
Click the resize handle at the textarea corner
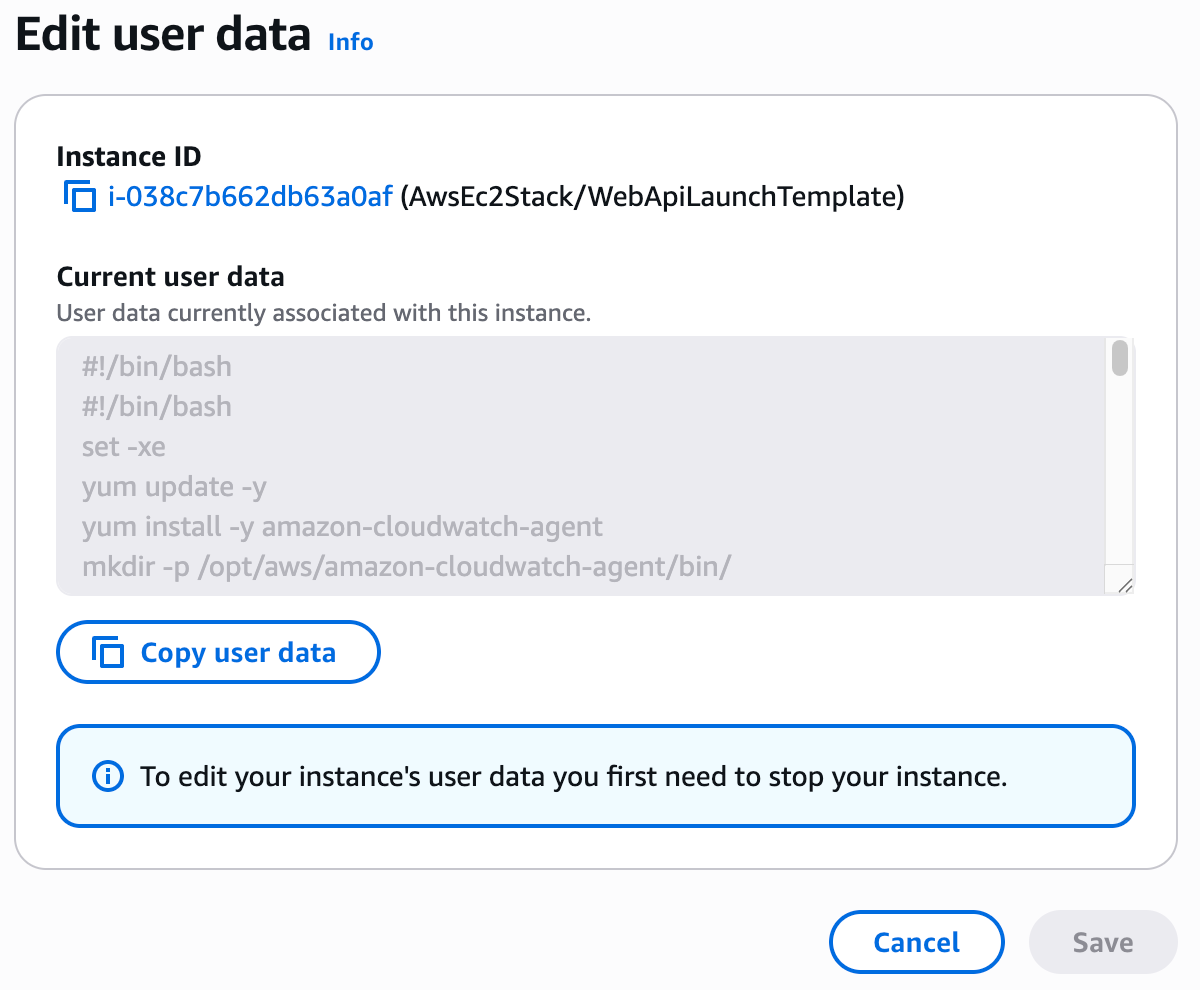[x=1124, y=585]
